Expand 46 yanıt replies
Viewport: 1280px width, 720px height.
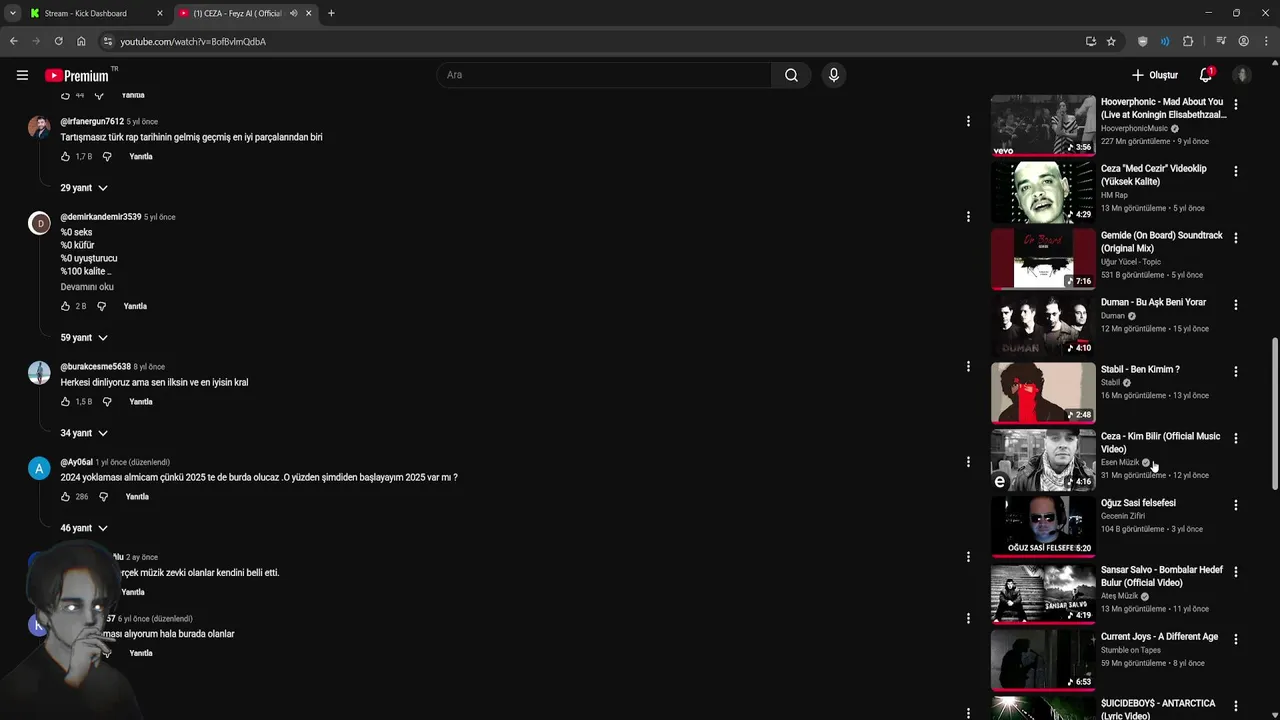pyautogui.click(x=84, y=528)
